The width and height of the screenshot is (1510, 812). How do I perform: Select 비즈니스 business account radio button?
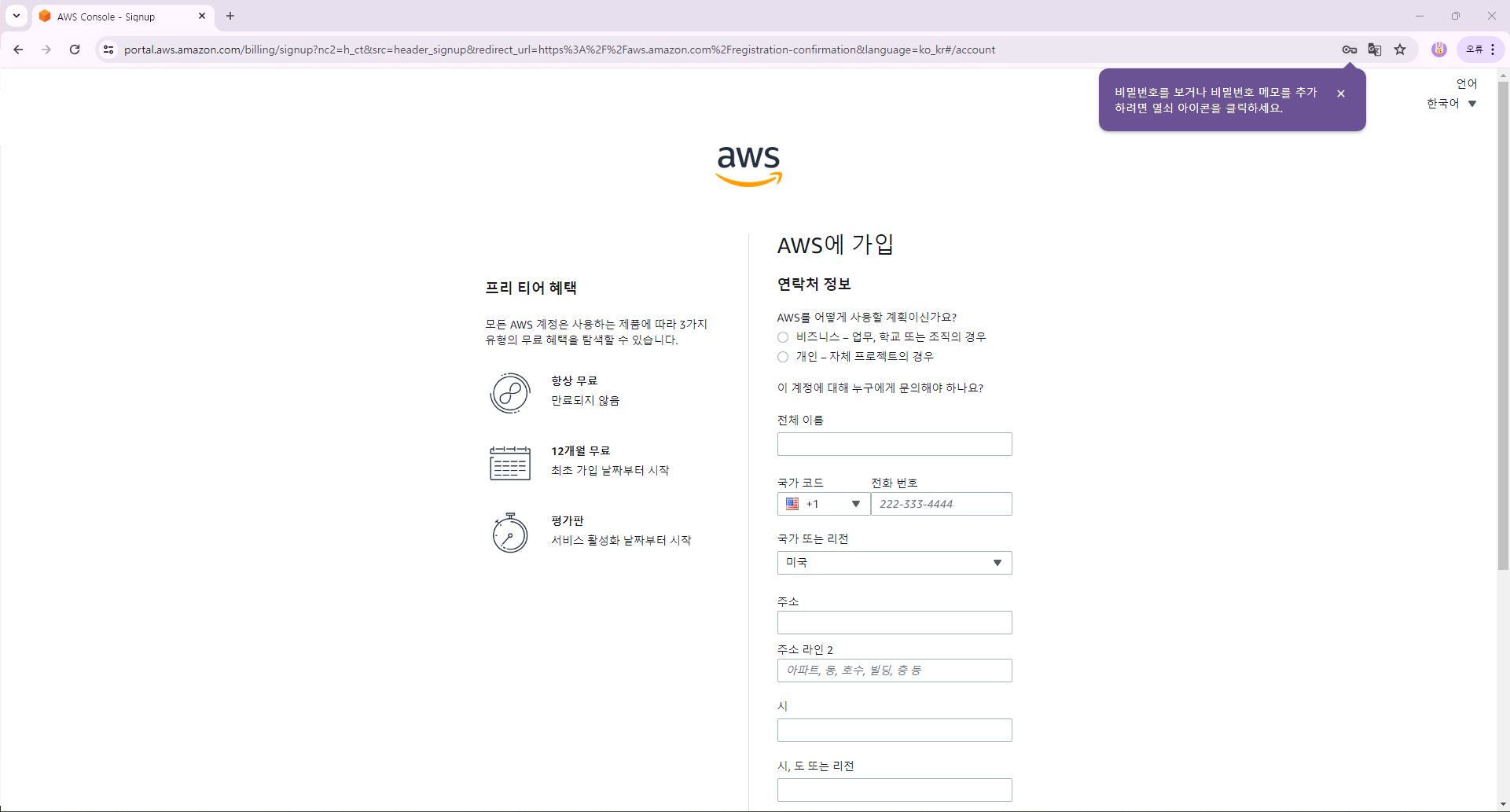click(x=783, y=337)
